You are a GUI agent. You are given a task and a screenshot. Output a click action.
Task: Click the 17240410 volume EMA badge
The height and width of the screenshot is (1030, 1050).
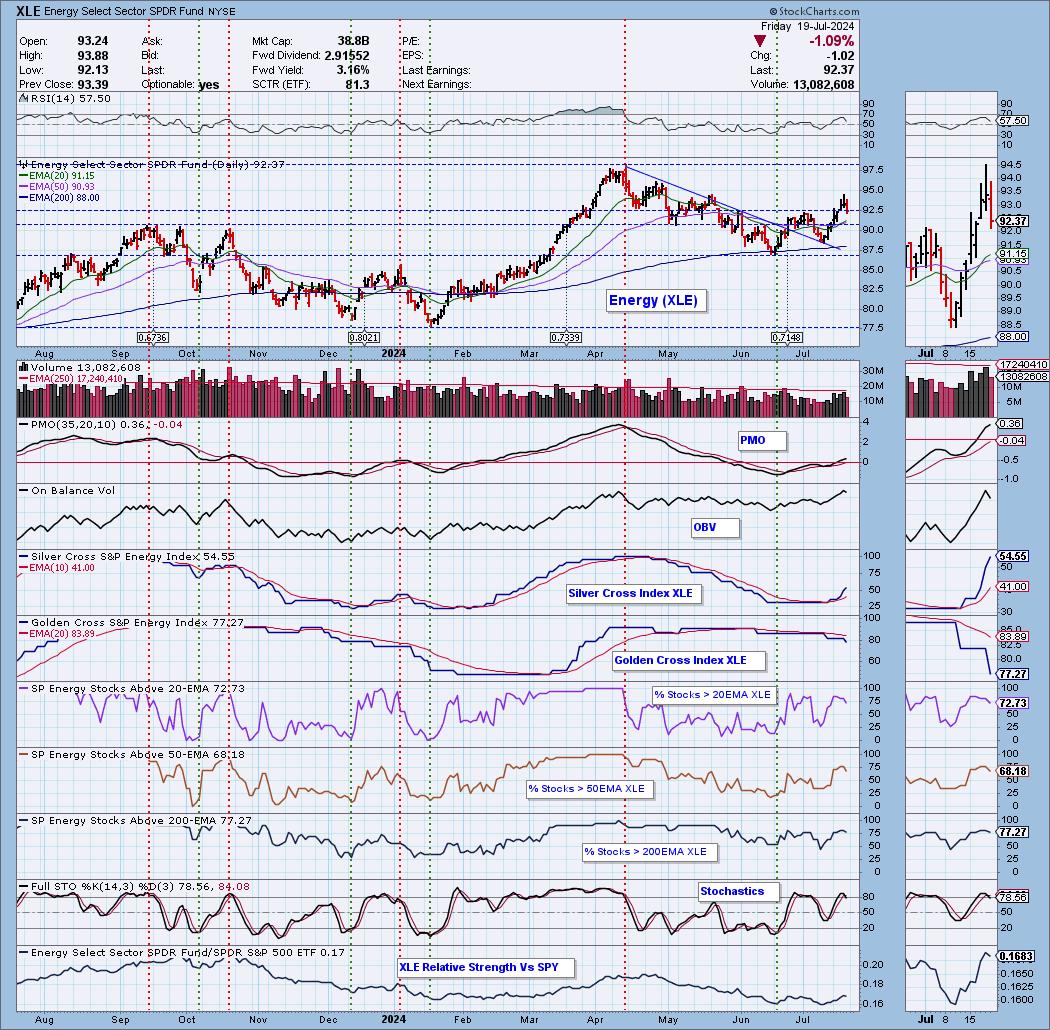click(x=1023, y=365)
